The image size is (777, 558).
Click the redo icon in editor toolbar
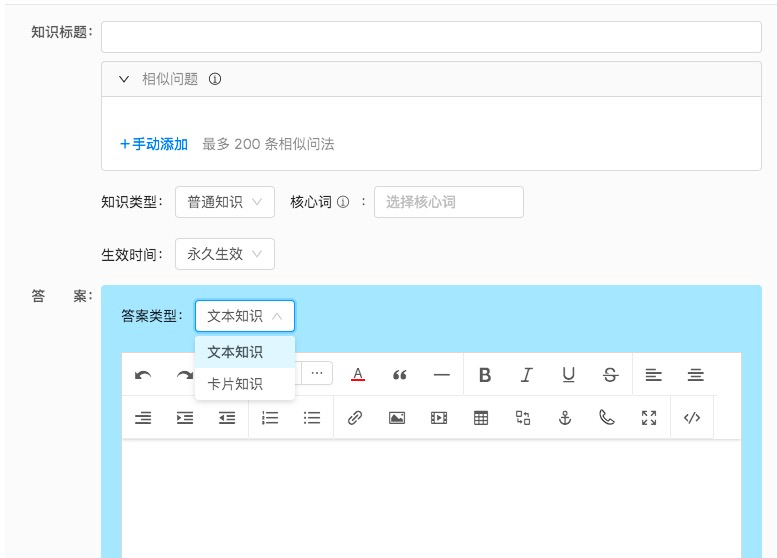click(x=185, y=375)
